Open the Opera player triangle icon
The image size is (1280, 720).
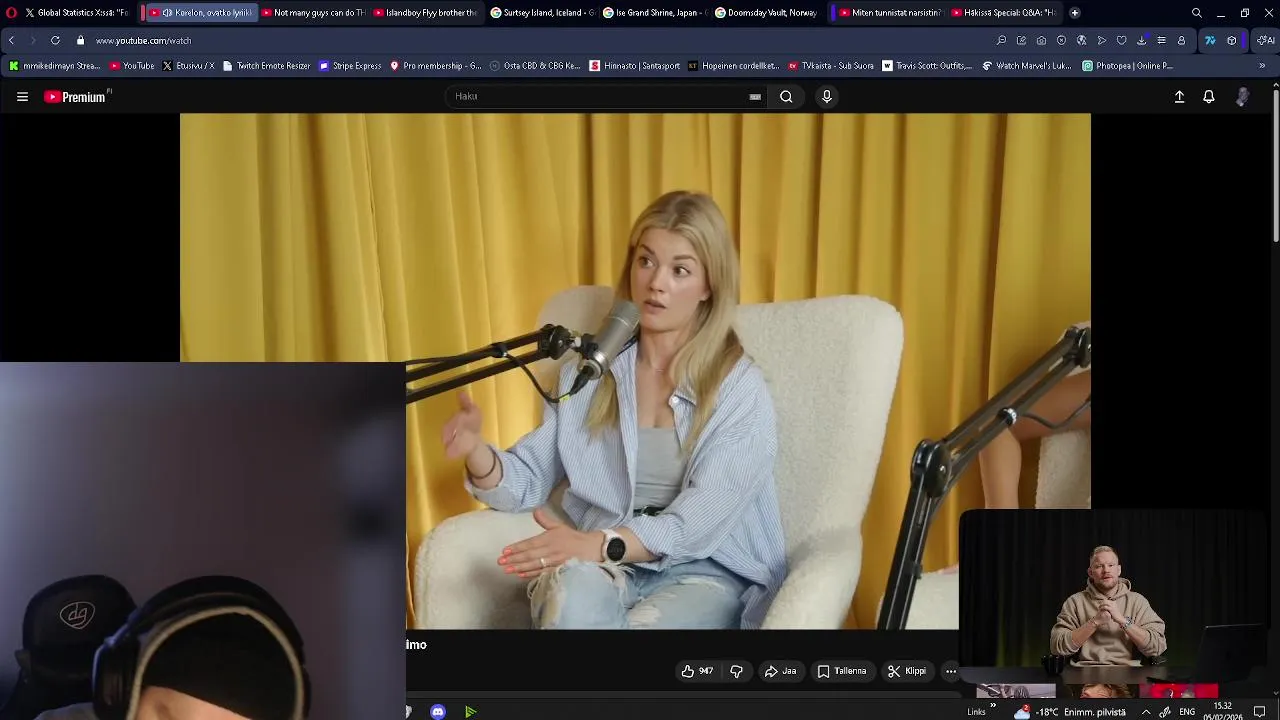pyautogui.click(x=1101, y=41)
